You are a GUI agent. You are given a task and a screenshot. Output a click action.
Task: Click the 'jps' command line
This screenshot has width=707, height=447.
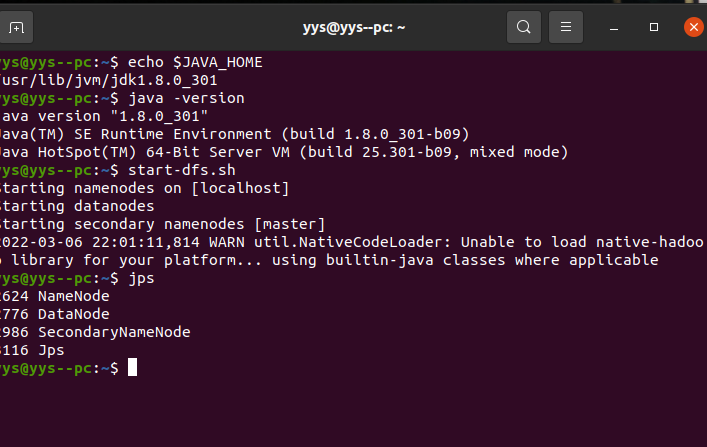[x=141, y=278]
